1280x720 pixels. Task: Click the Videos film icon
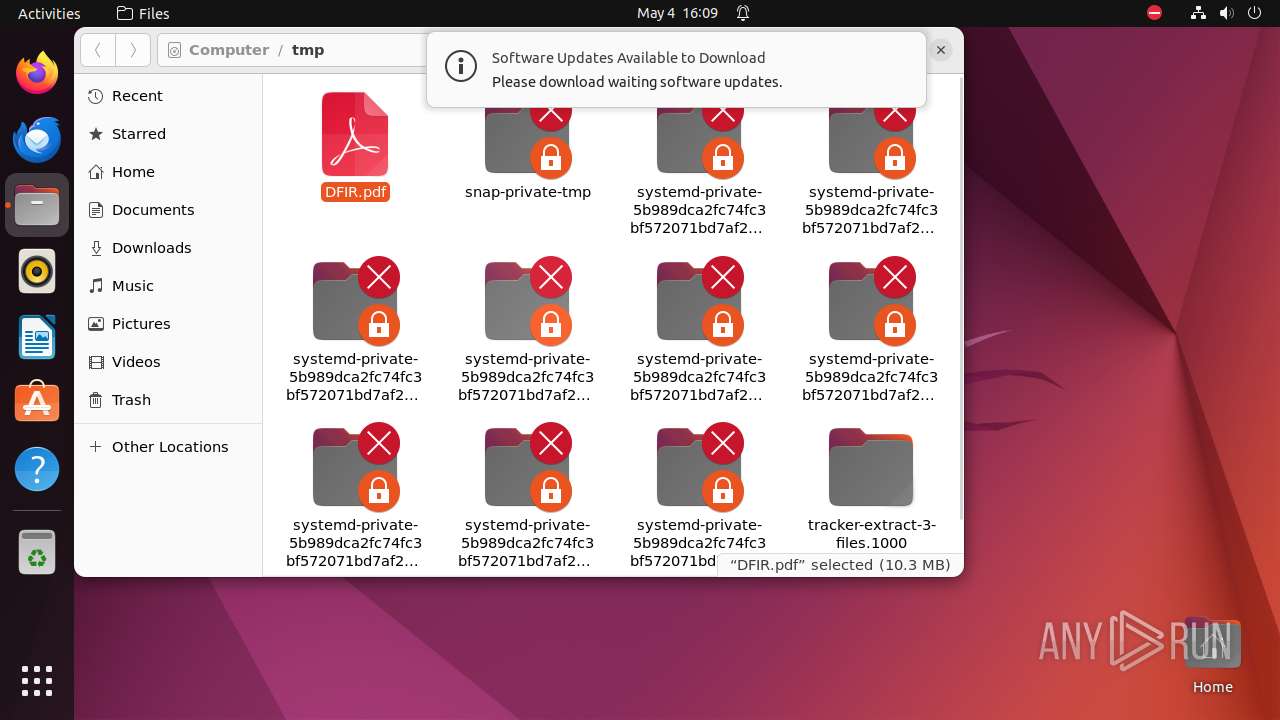click(x=96, y=362)
